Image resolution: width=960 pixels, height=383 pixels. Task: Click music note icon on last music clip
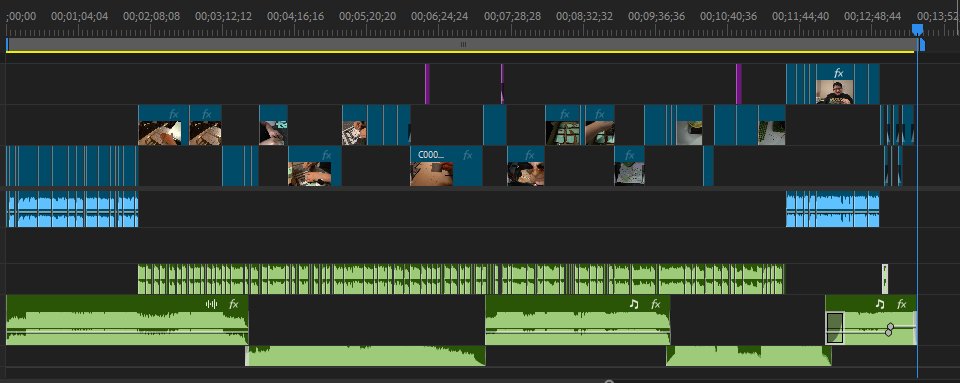880,304
